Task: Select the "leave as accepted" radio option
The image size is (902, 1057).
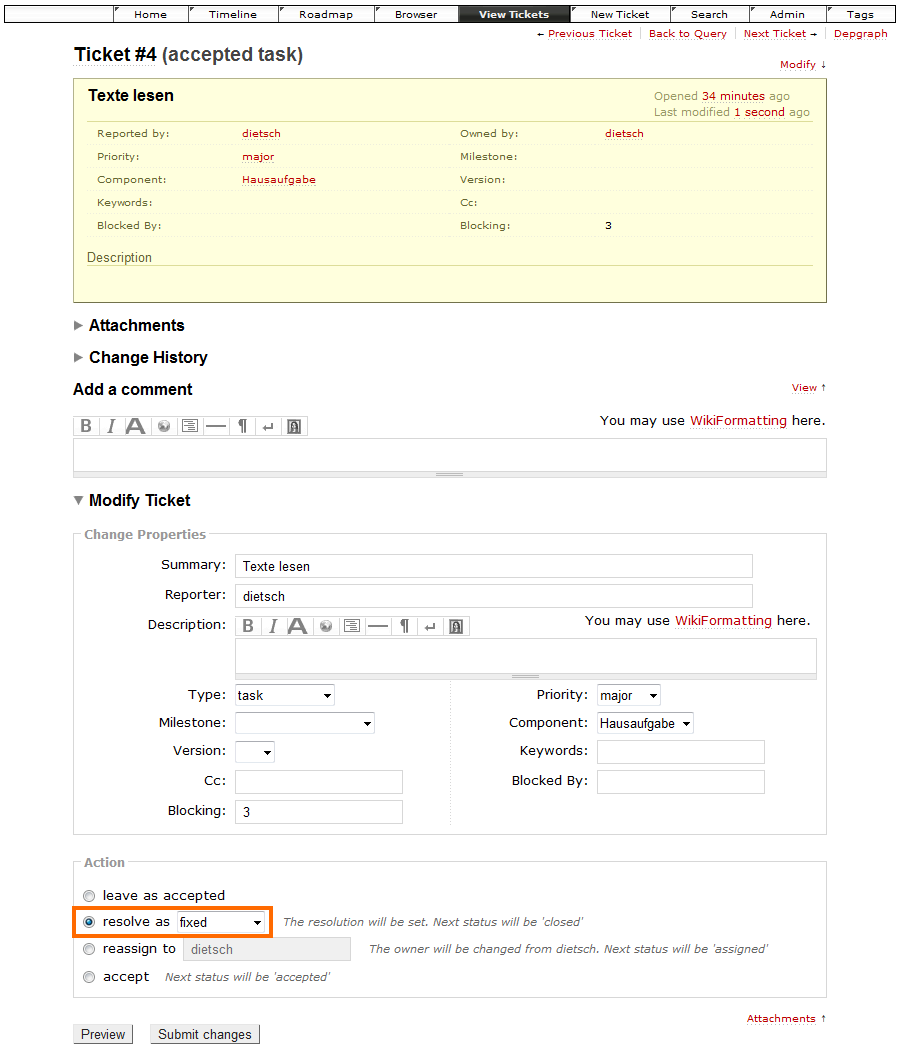Action: (90, 896)
